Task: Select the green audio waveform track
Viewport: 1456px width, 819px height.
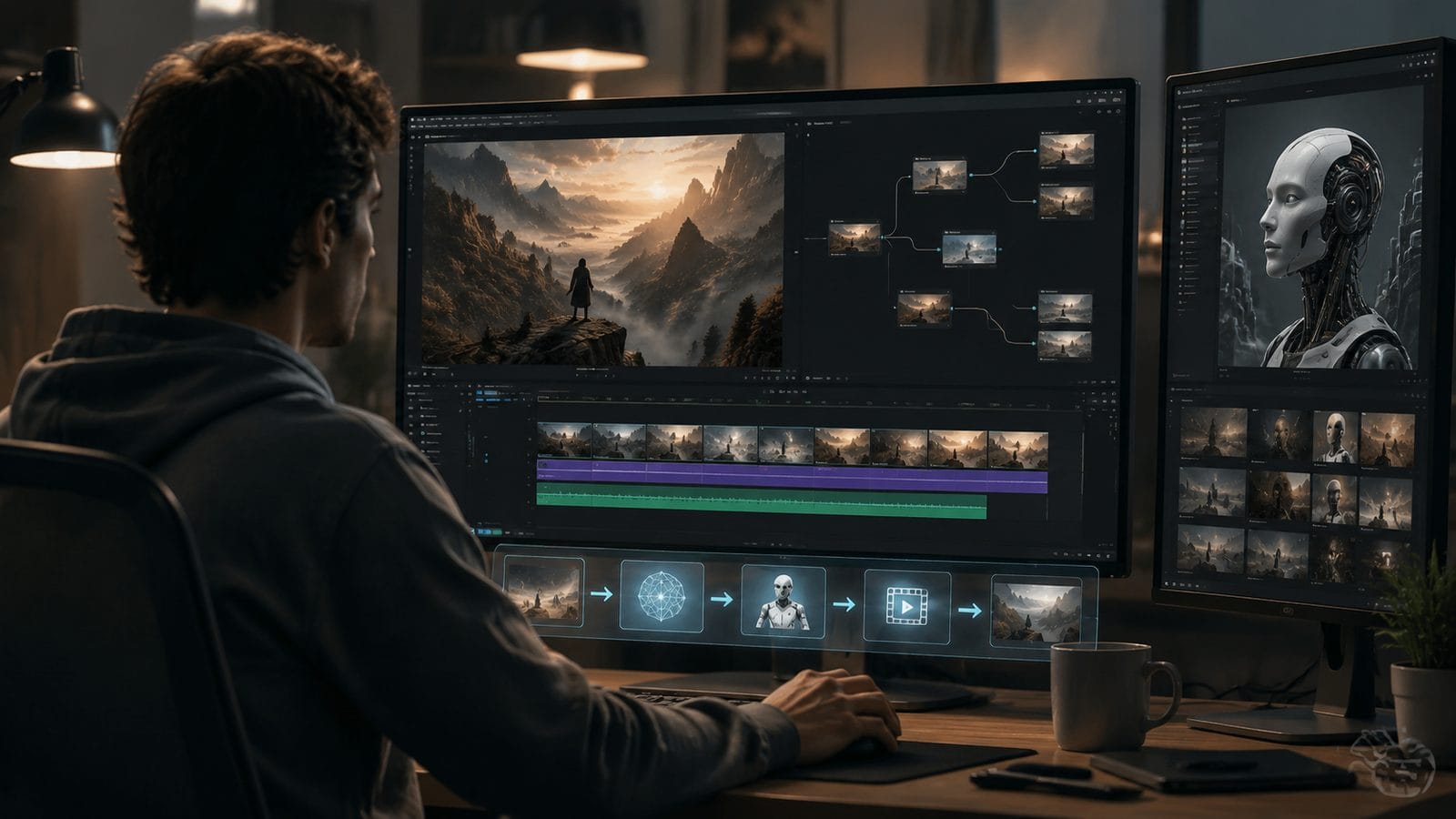Action: pyautogui.click(x=762, y=501)
